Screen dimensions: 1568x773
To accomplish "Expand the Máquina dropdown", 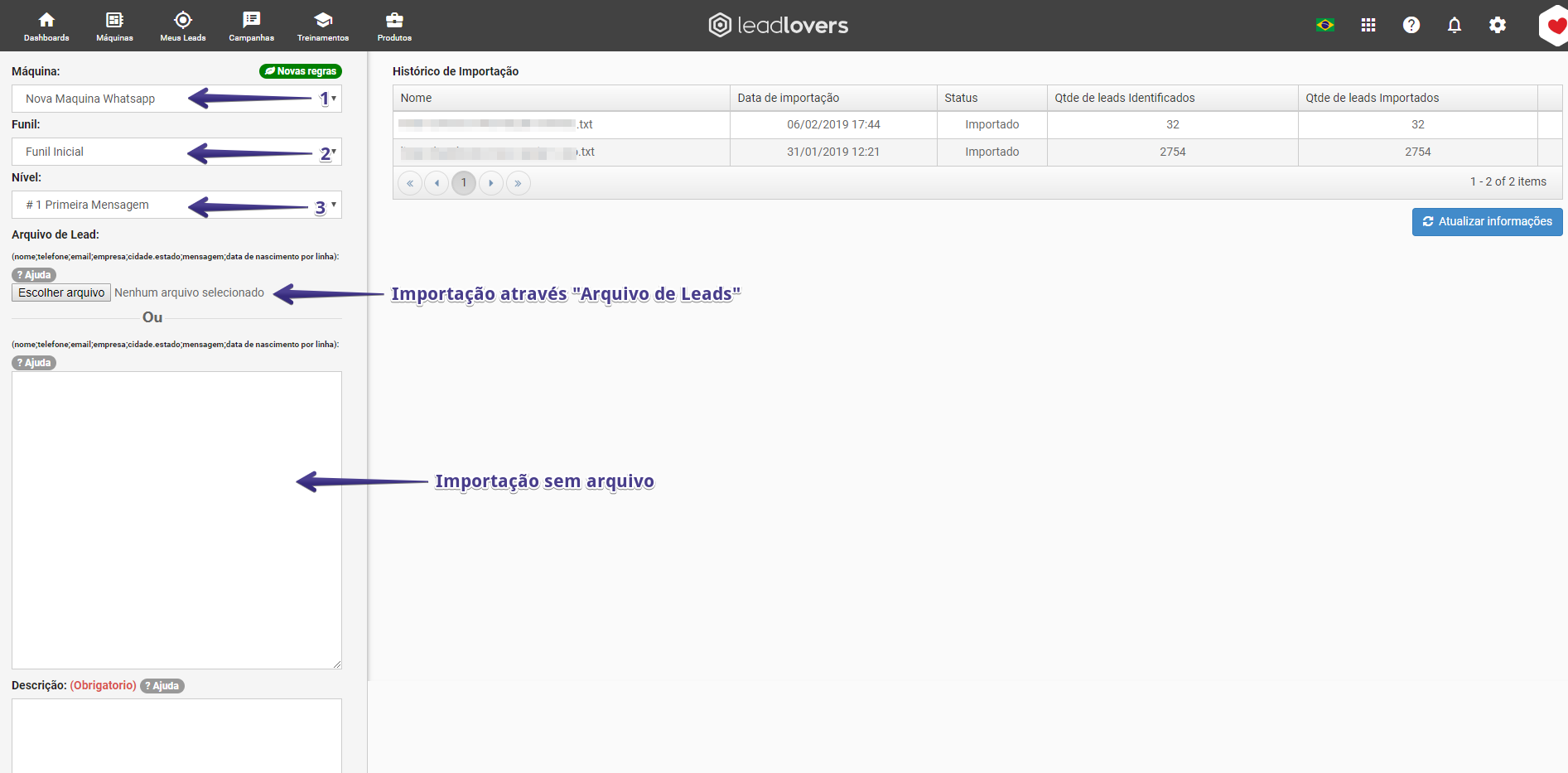I will pyautogui.click(x=176, y=99).
